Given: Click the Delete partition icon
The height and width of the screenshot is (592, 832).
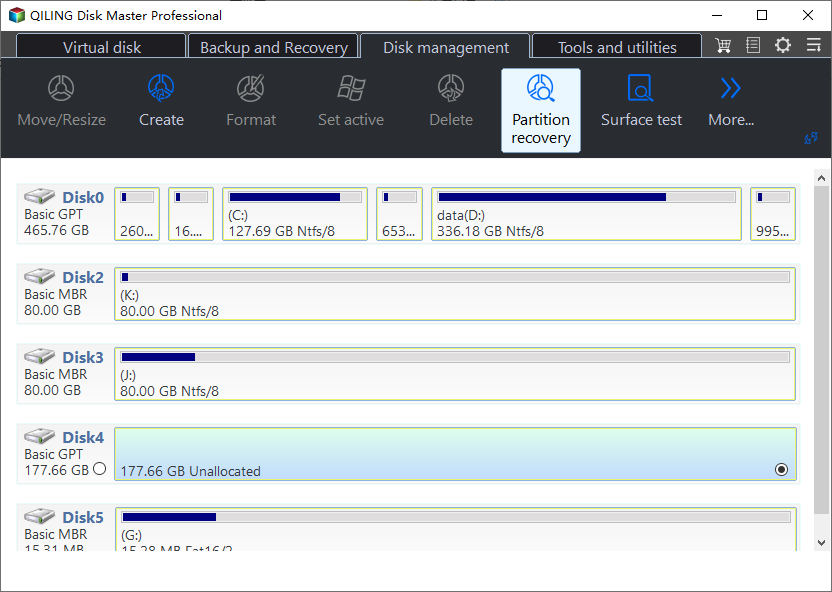Looking at the screenshot, I should pos(451,88).
